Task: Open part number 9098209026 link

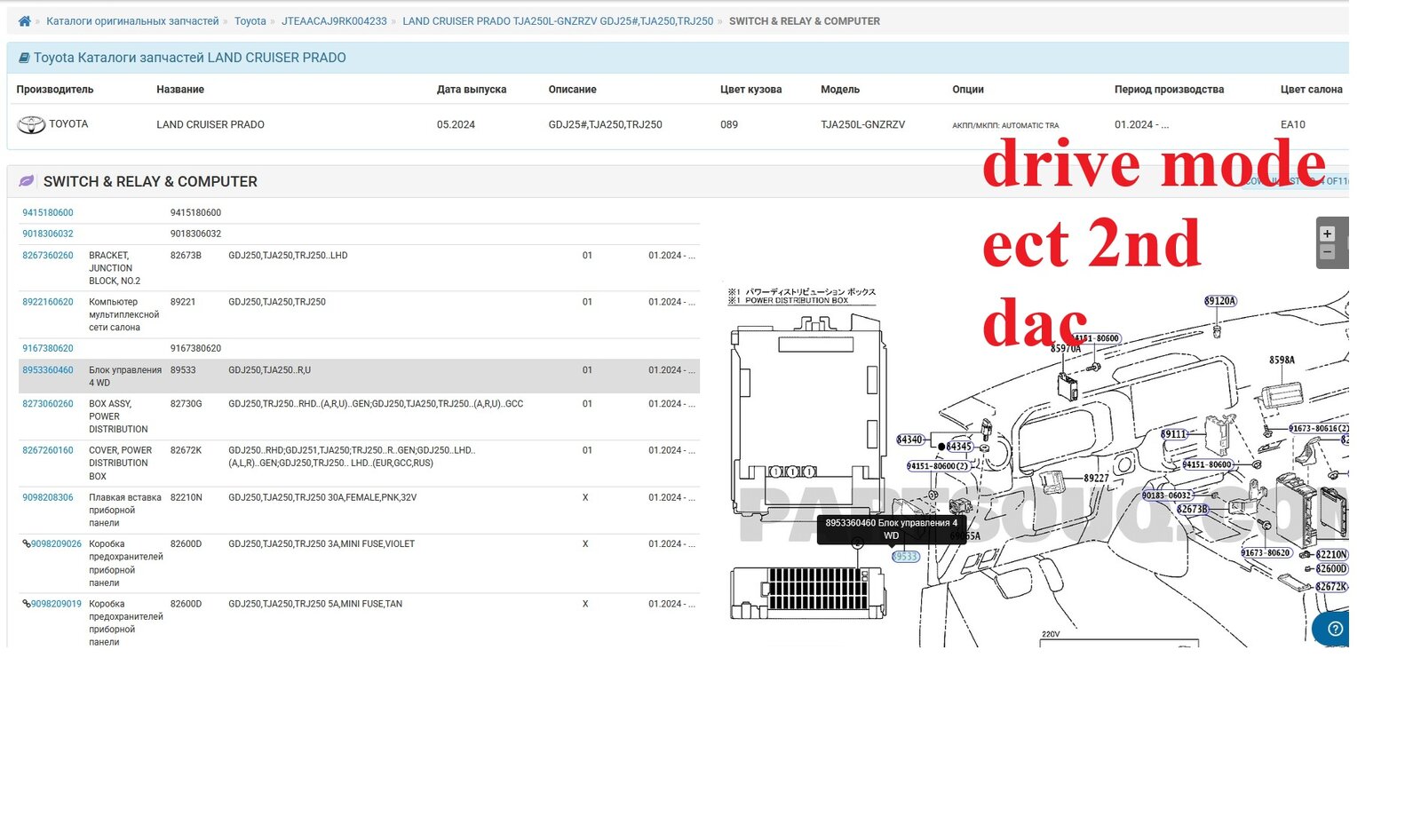Action: click(56, 544)
